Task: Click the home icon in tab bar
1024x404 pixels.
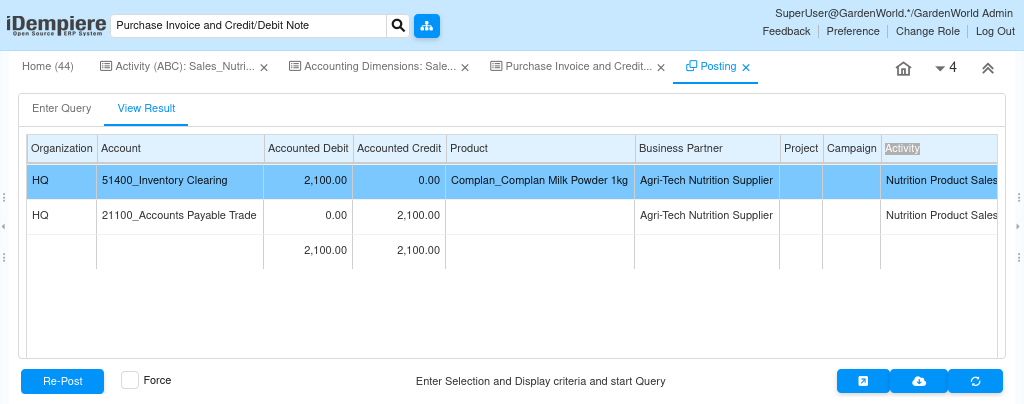Action: 903,68
